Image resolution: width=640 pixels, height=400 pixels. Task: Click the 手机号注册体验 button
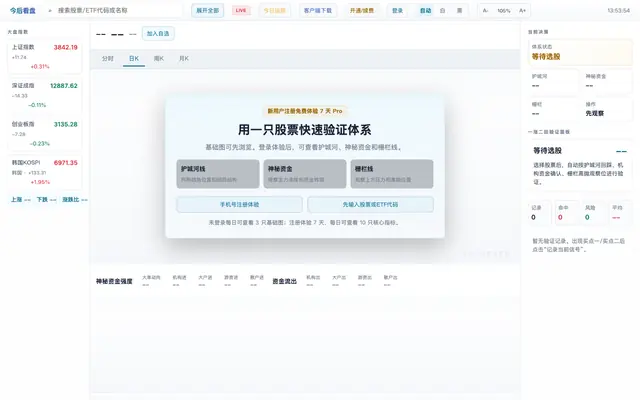pos(240,204)
